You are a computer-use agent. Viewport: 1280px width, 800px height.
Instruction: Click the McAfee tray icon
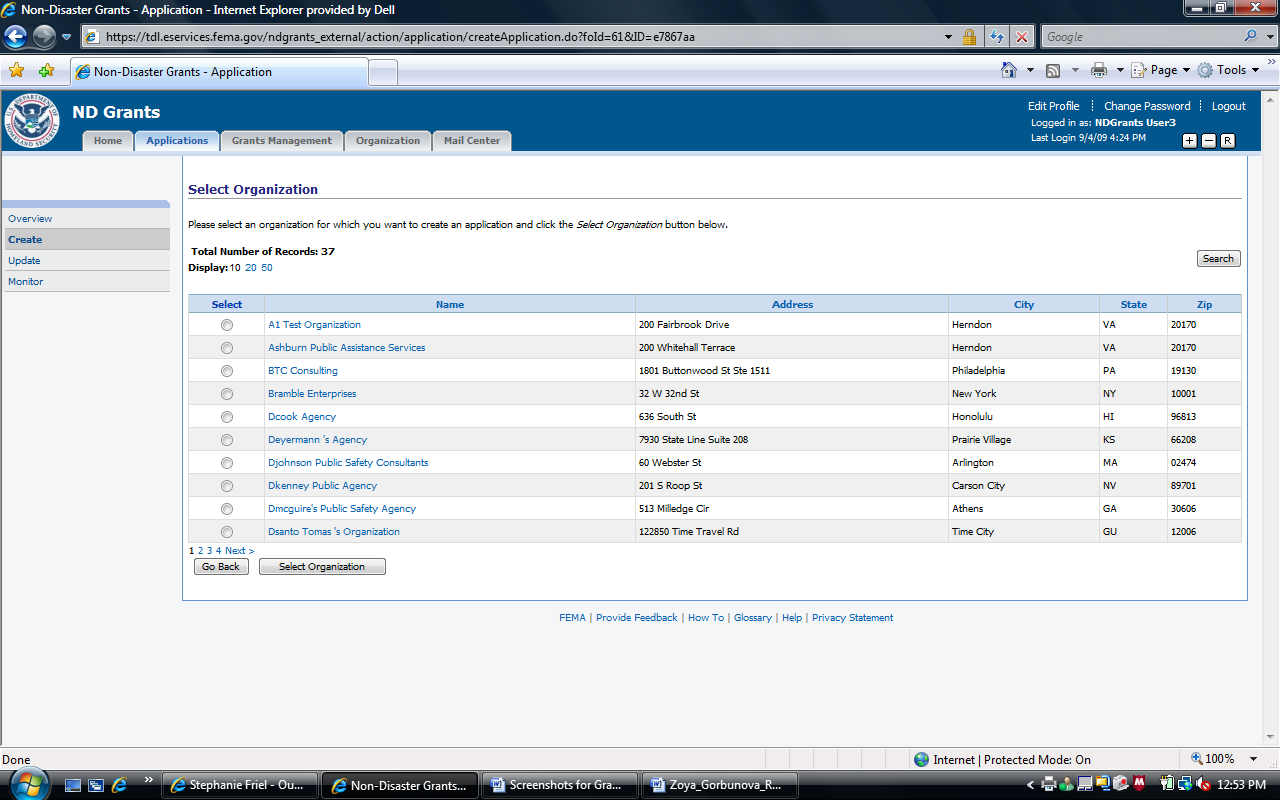[x=1139, y=785]
